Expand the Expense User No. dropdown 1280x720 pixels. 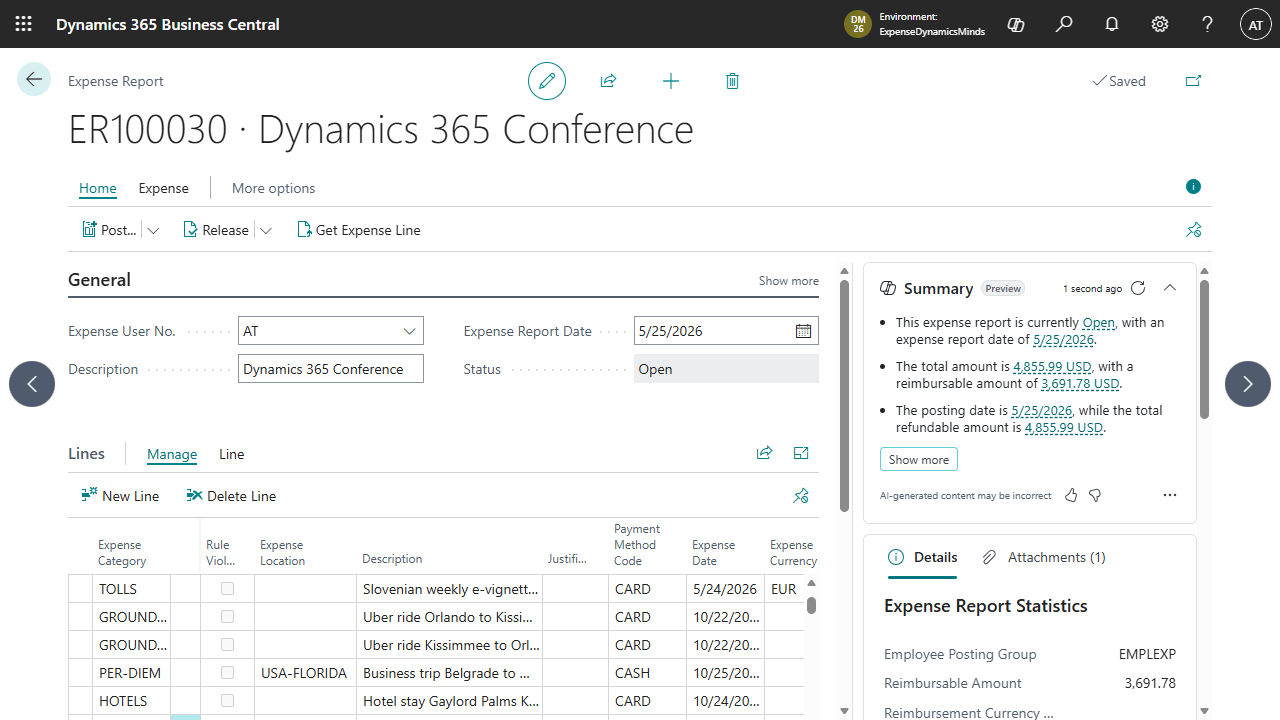click(409, 331)
